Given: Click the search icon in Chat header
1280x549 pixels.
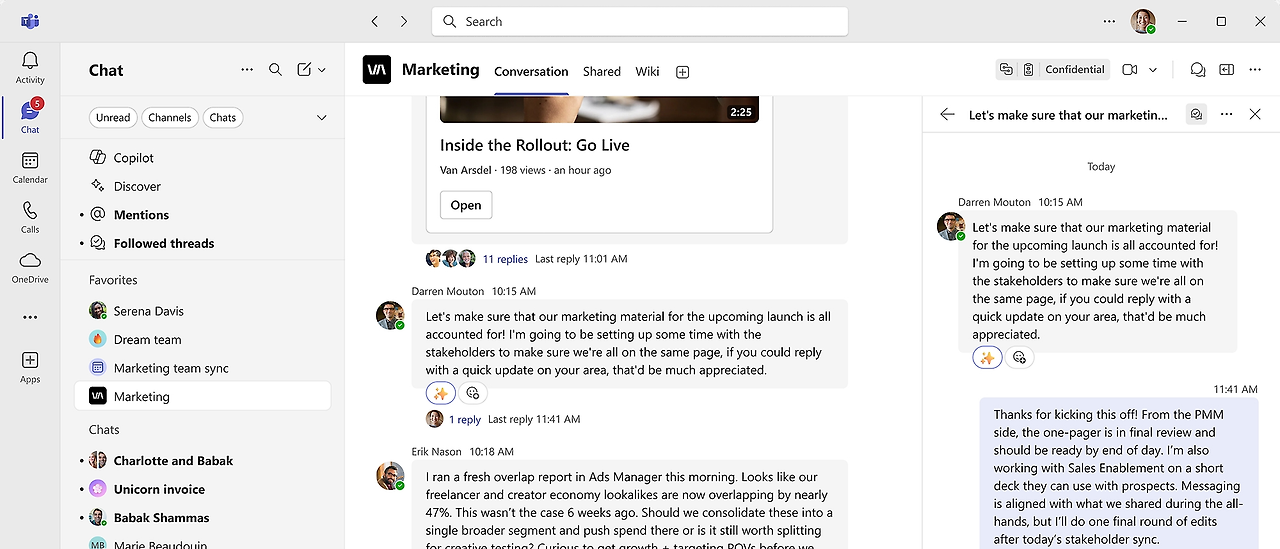Looking at the screenshot, I should (275, 70).
